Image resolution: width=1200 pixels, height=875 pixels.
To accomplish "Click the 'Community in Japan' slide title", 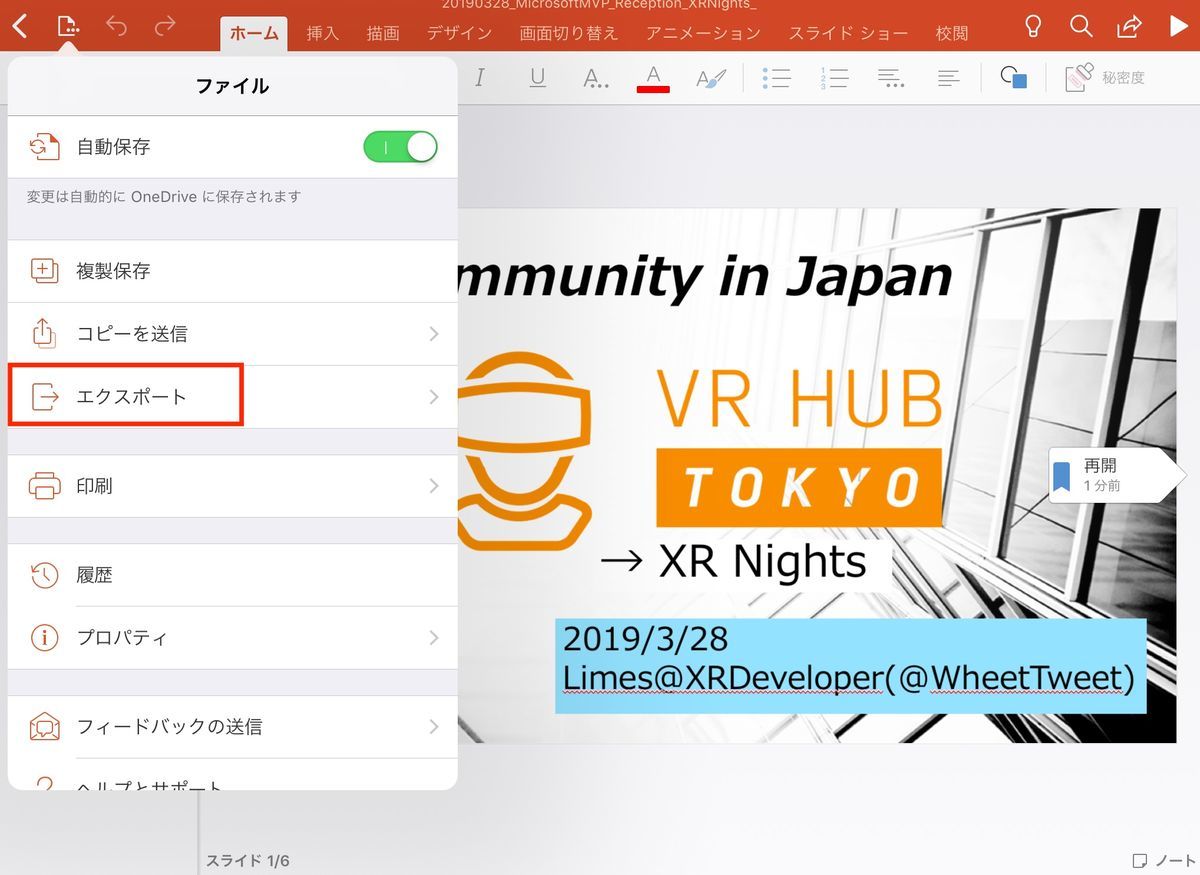I will 704,277.
